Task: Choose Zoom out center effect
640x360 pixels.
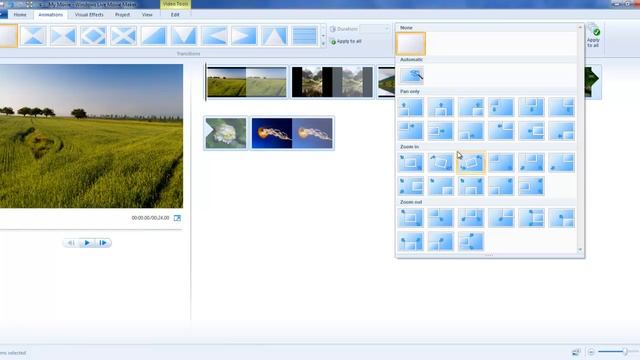Action: 411,218
